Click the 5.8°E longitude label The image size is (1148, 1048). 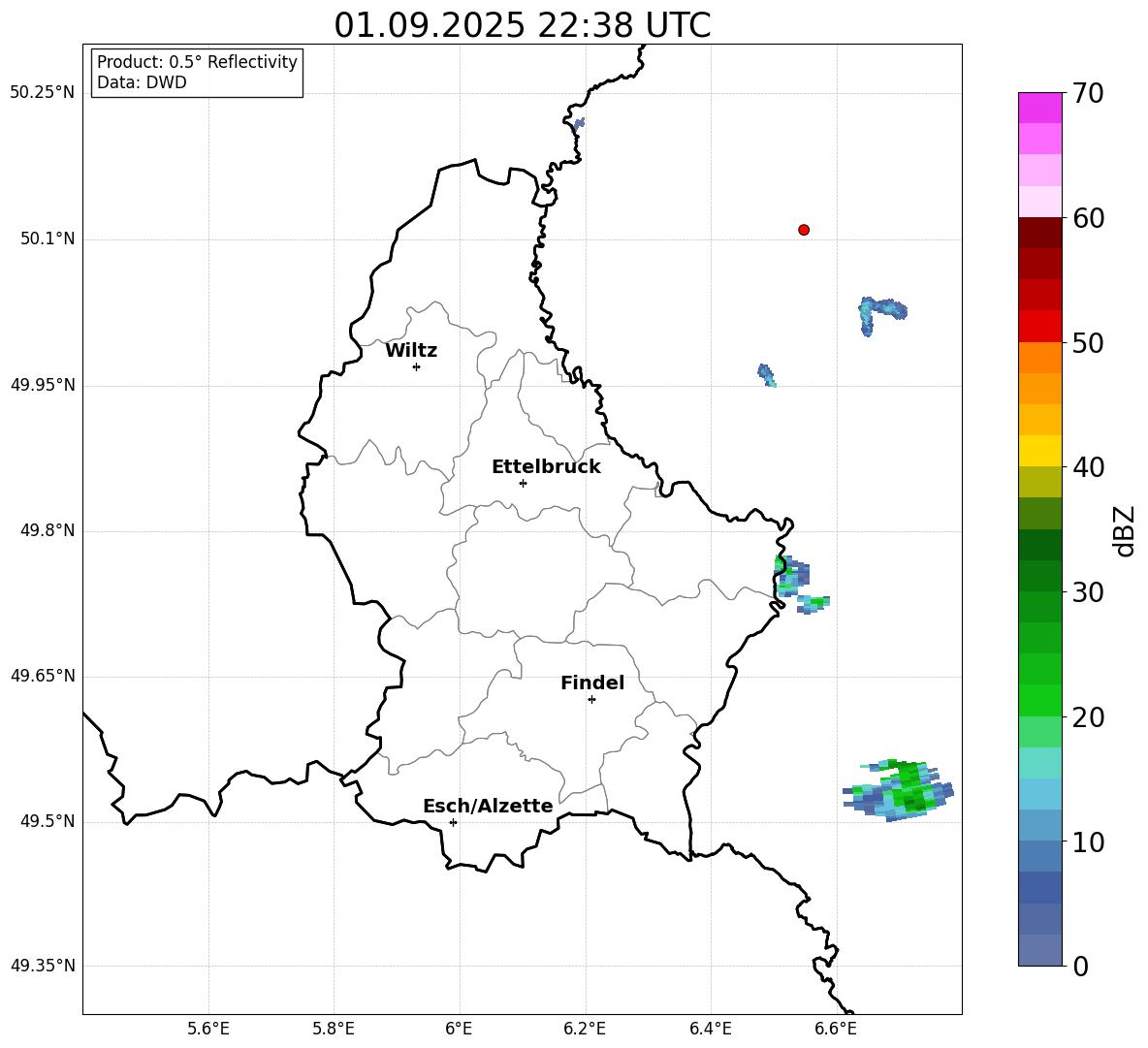(334, 1029)
